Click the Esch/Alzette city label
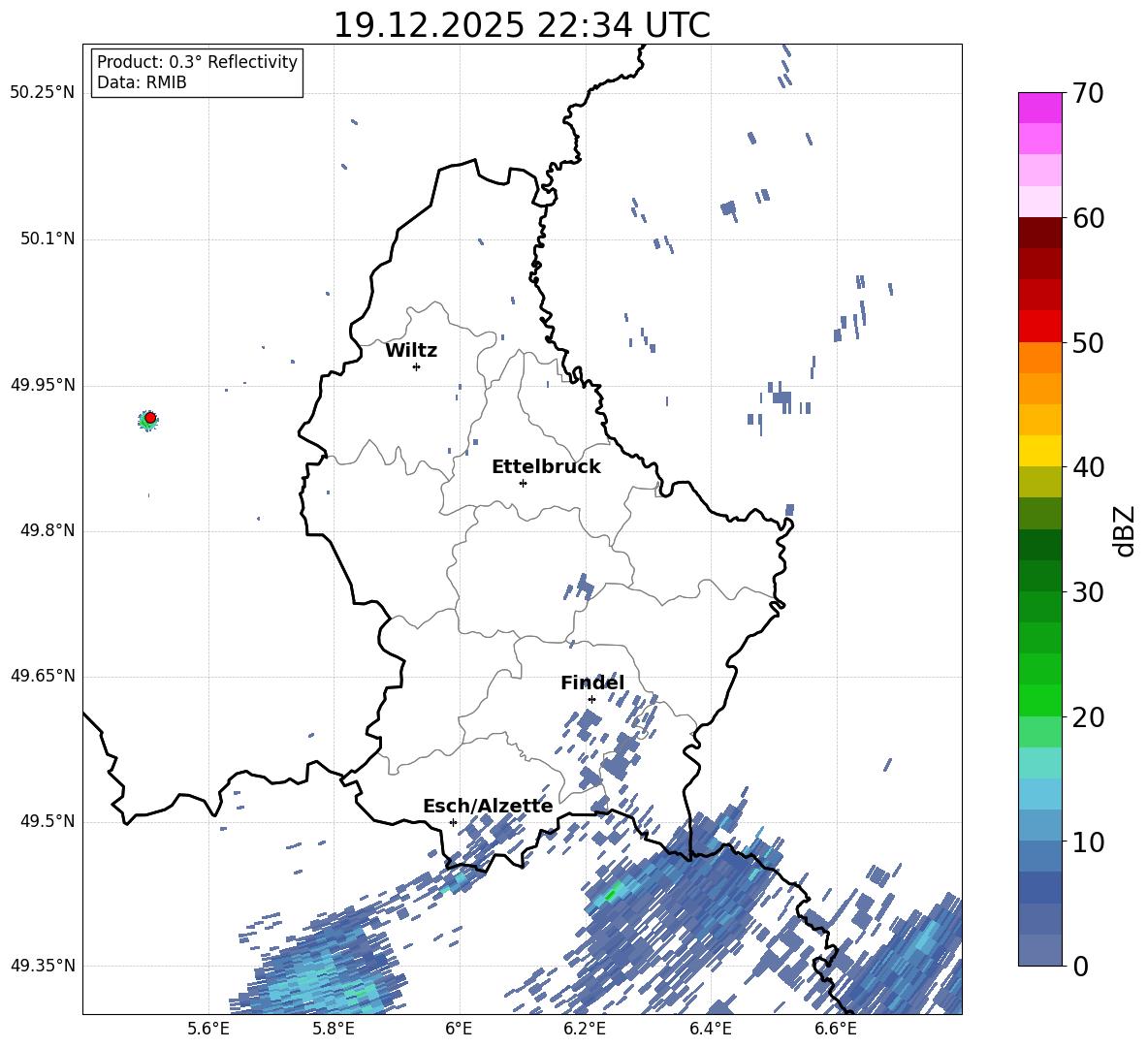1148x1048 pixels. coord(488,806)
